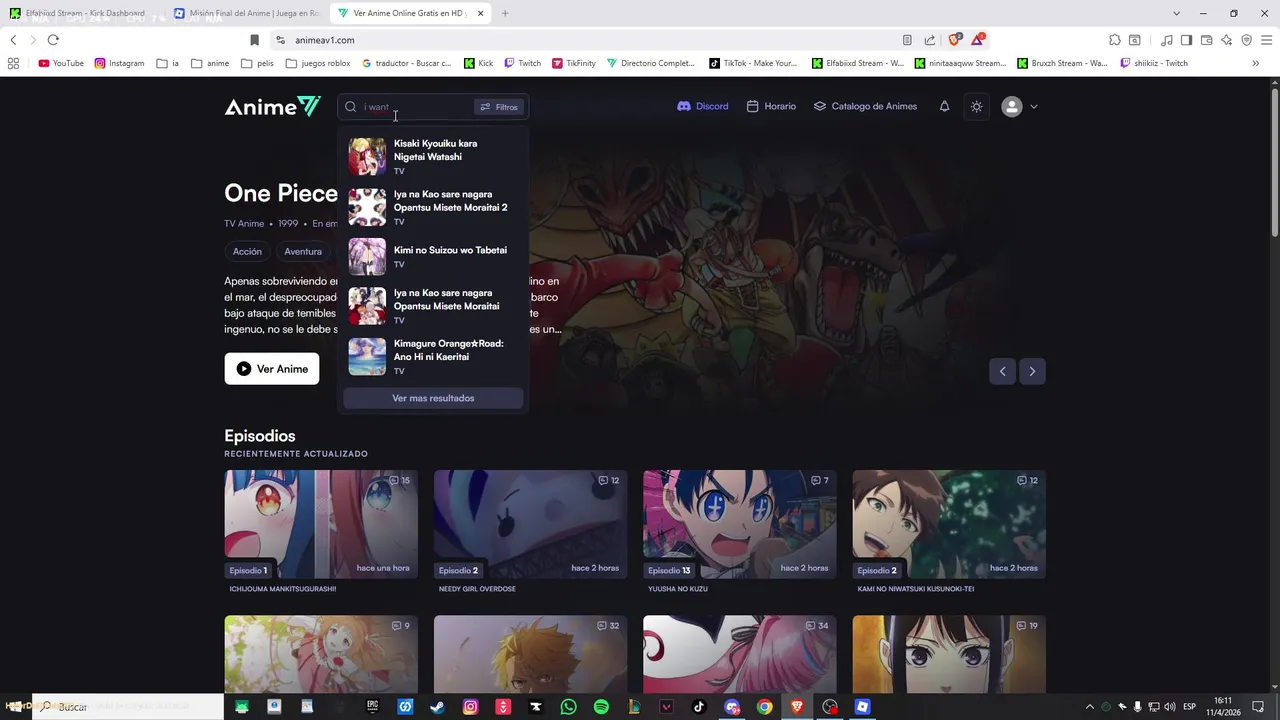Select result Iya na Kao sare nagara Opantsu Misete Moraitai 2

click(x=433, y=207)
